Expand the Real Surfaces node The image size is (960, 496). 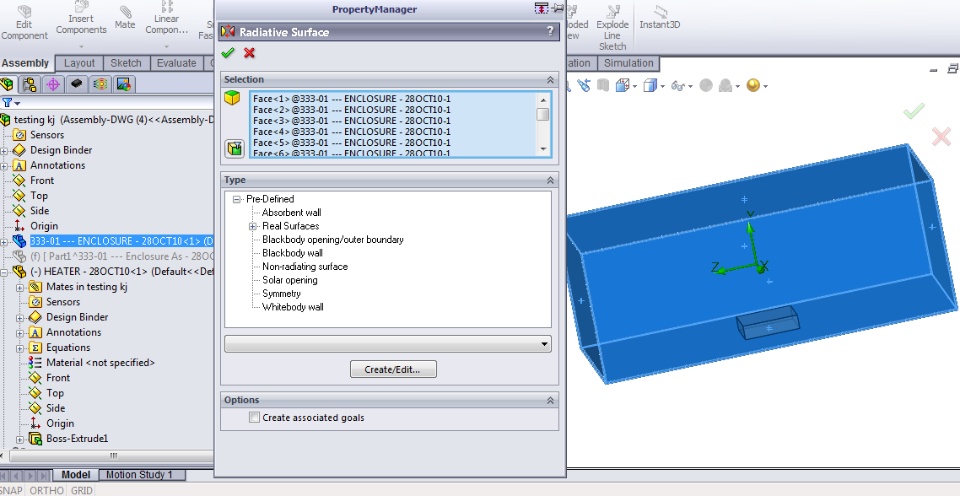253,226
